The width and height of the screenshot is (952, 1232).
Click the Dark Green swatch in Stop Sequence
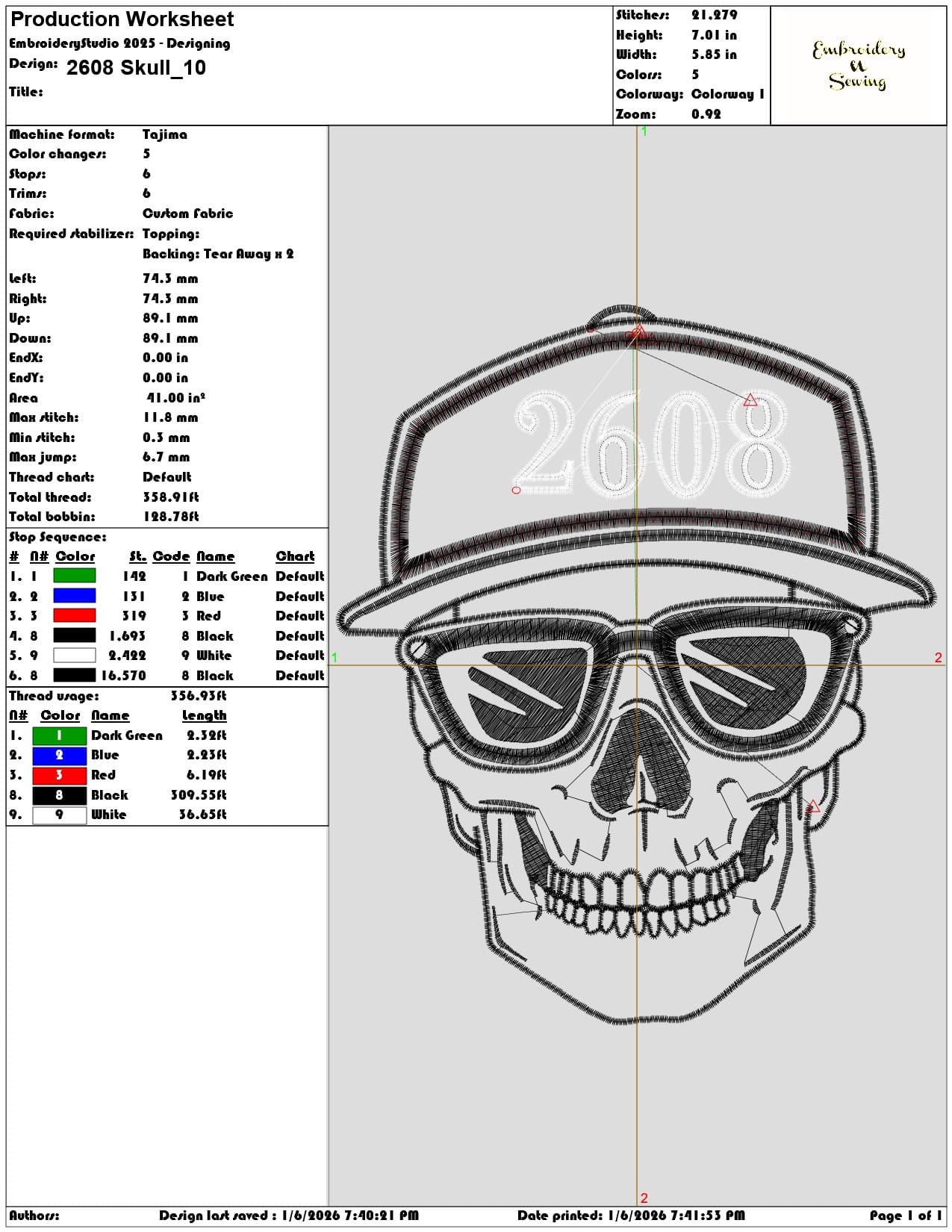[74, 576]
